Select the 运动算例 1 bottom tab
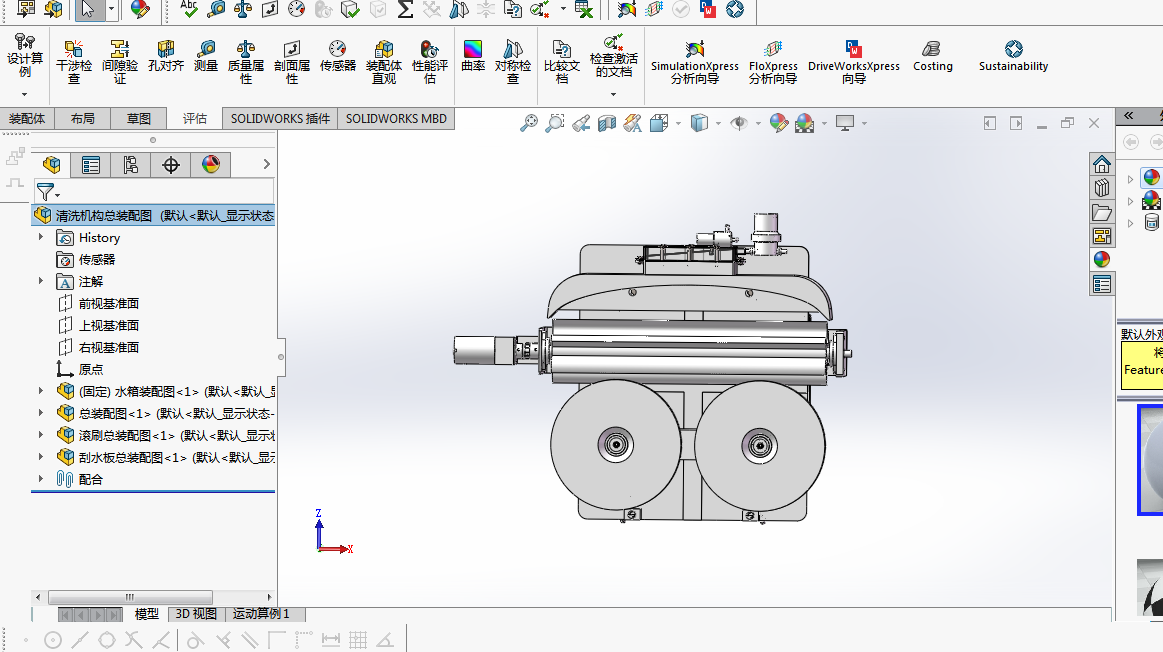1163x652 pixels. point(261,614)
